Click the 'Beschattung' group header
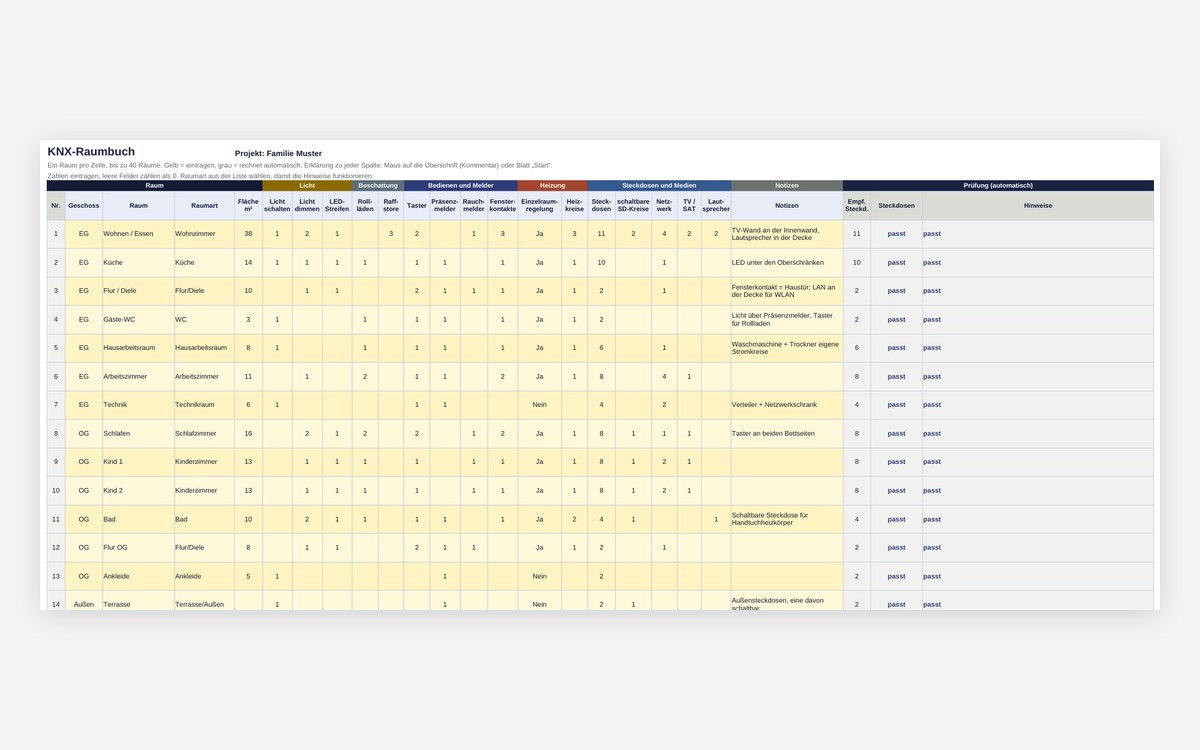The height and width of the screenshot is (750, 1200). pyautogui.click(x=378, y=185)
